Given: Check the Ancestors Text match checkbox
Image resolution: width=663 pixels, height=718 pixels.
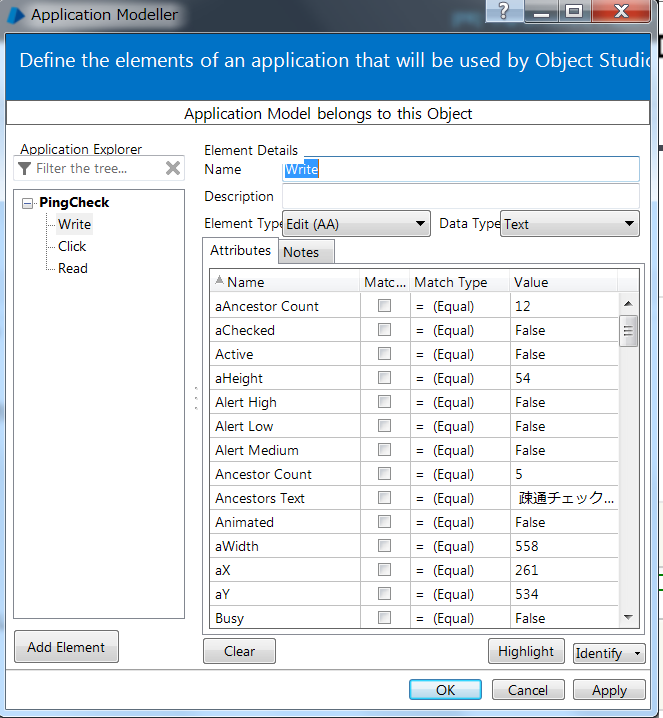Looking at the screenshot, I should click(385, 498).
